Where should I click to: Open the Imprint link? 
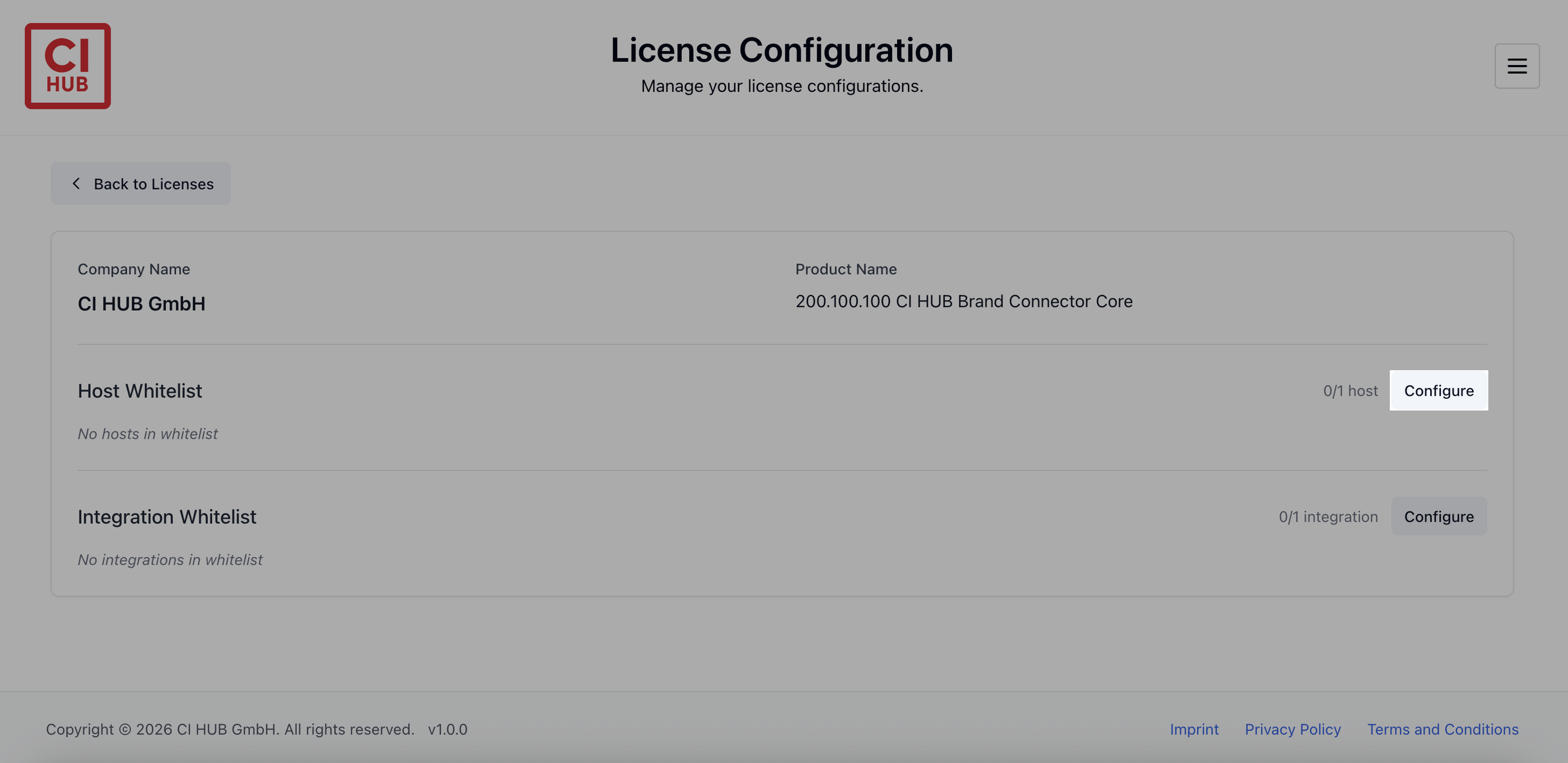(x=1194, y=729)
